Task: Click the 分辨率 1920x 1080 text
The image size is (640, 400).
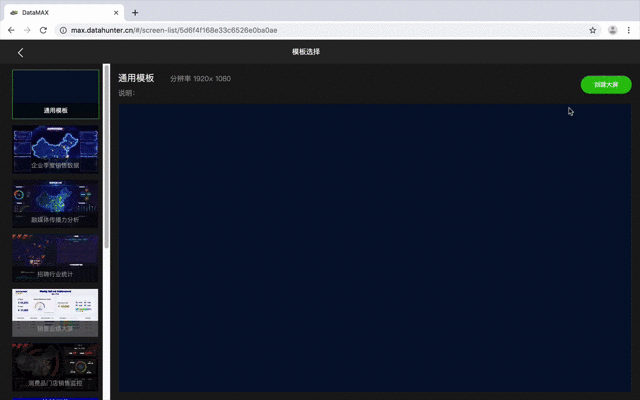Action: 200,78
